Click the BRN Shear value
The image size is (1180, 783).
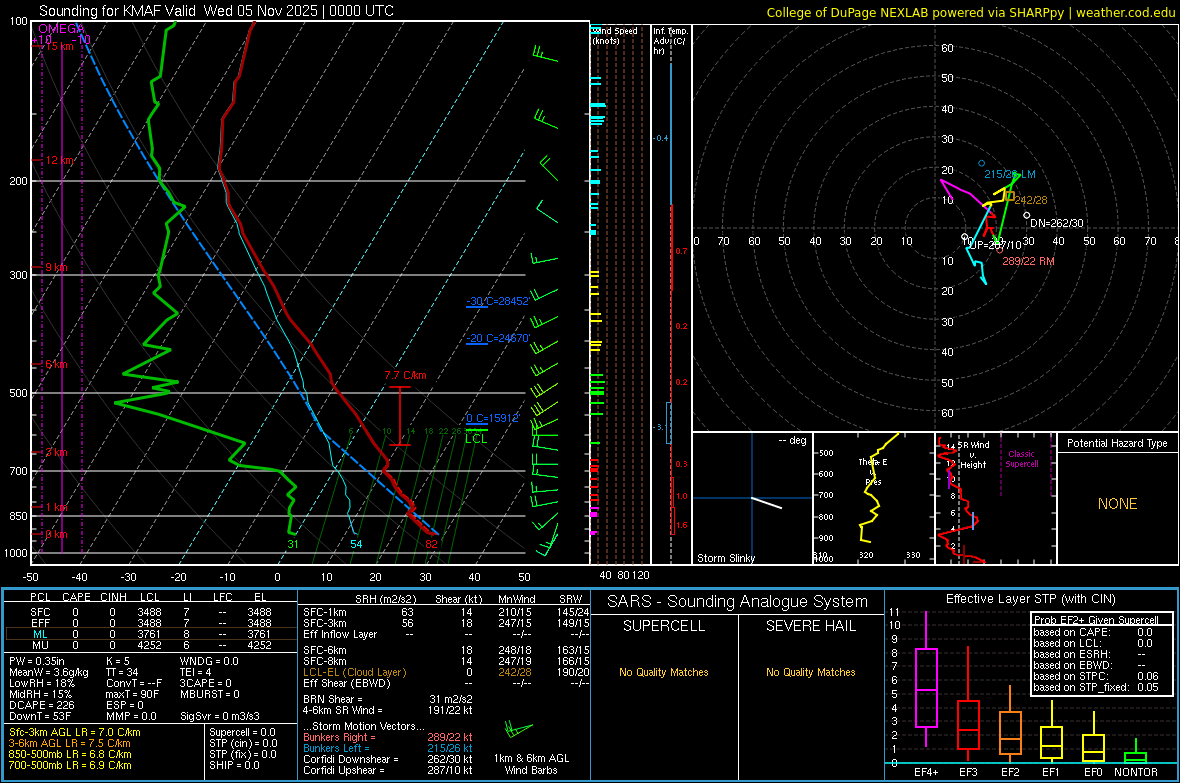pos(388,699)
